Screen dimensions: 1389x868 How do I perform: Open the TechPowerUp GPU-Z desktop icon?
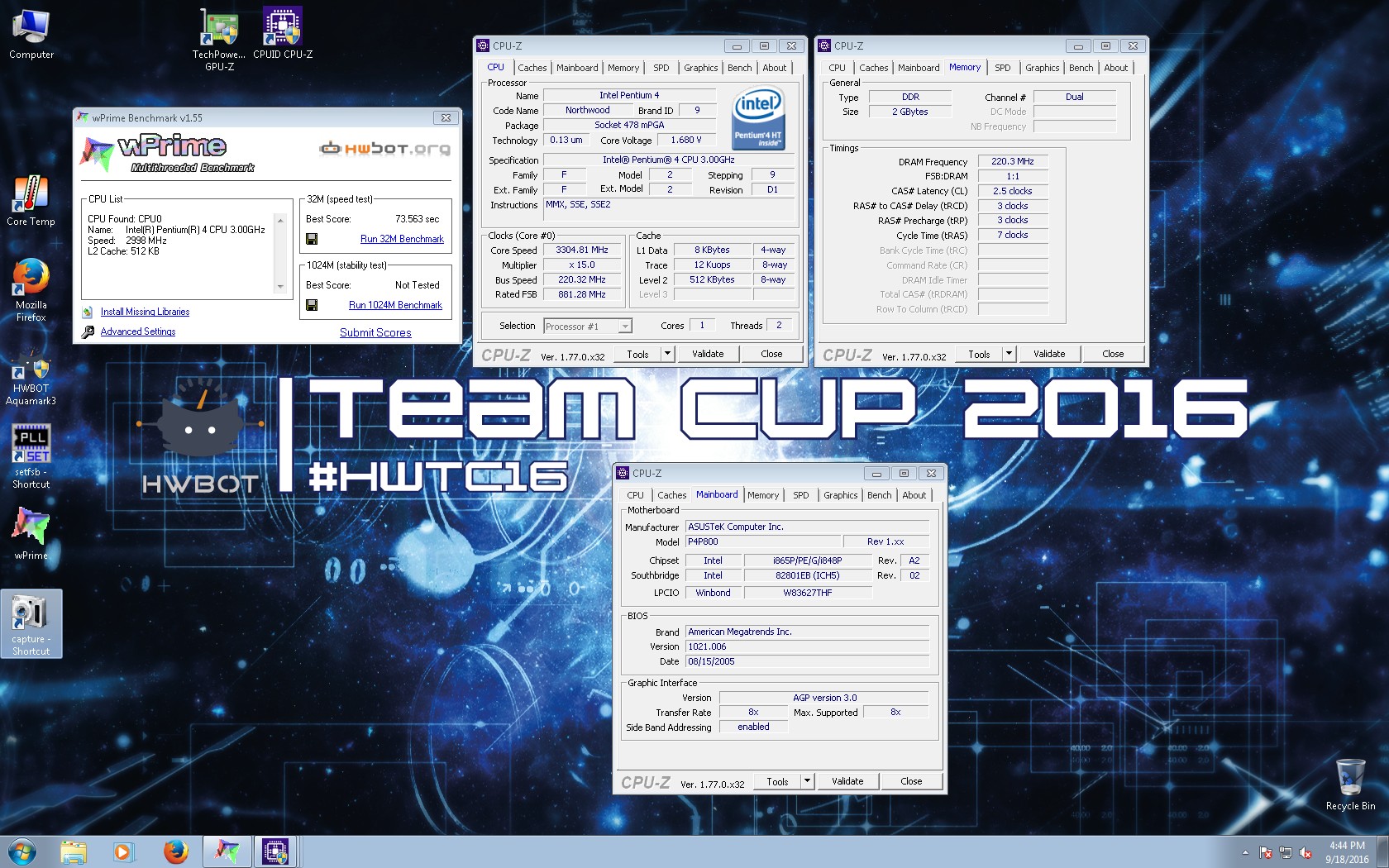(x=219, y=29)
